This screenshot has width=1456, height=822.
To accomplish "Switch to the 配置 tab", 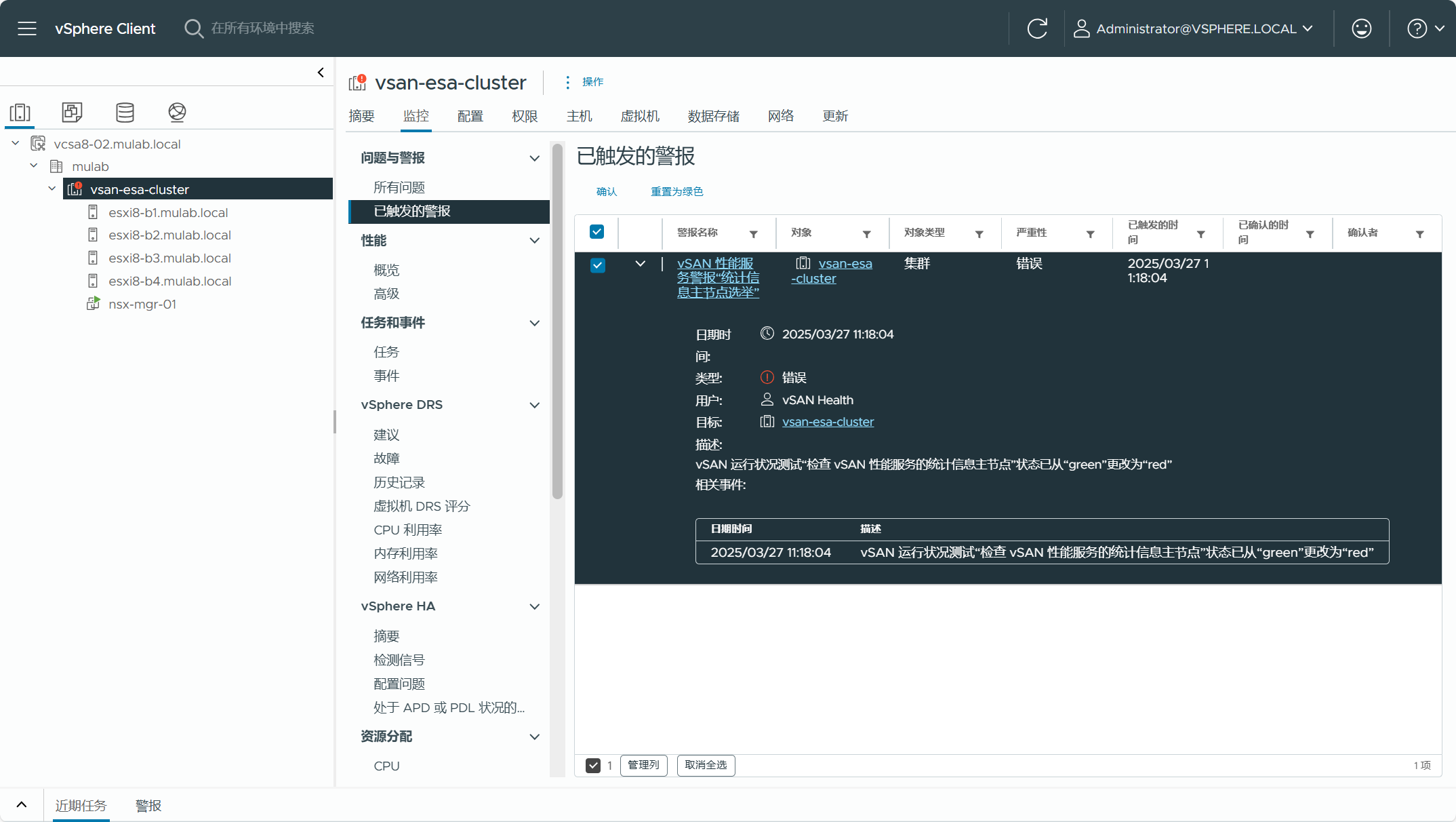I will 470,116.
